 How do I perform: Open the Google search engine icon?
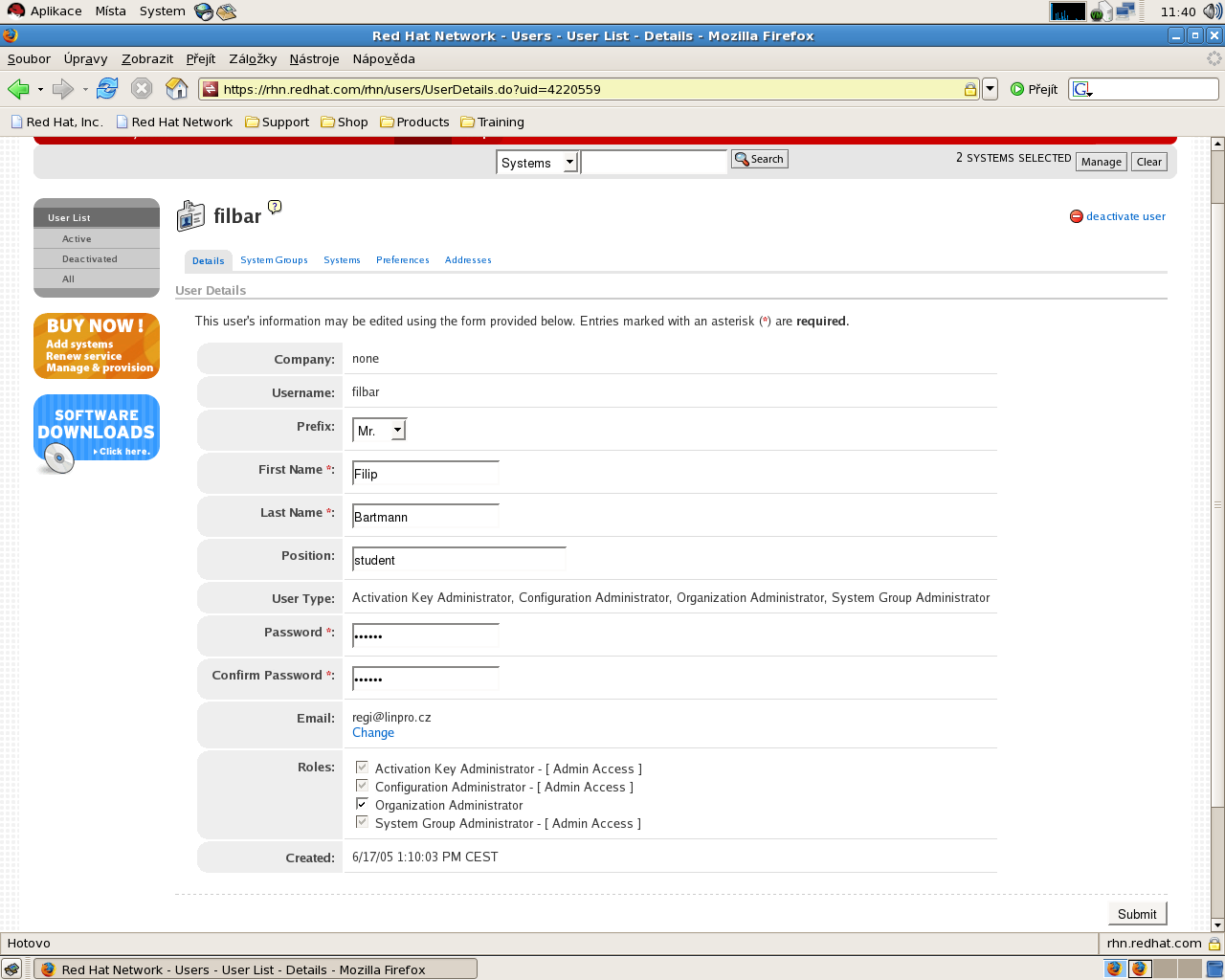point(1082,89)
